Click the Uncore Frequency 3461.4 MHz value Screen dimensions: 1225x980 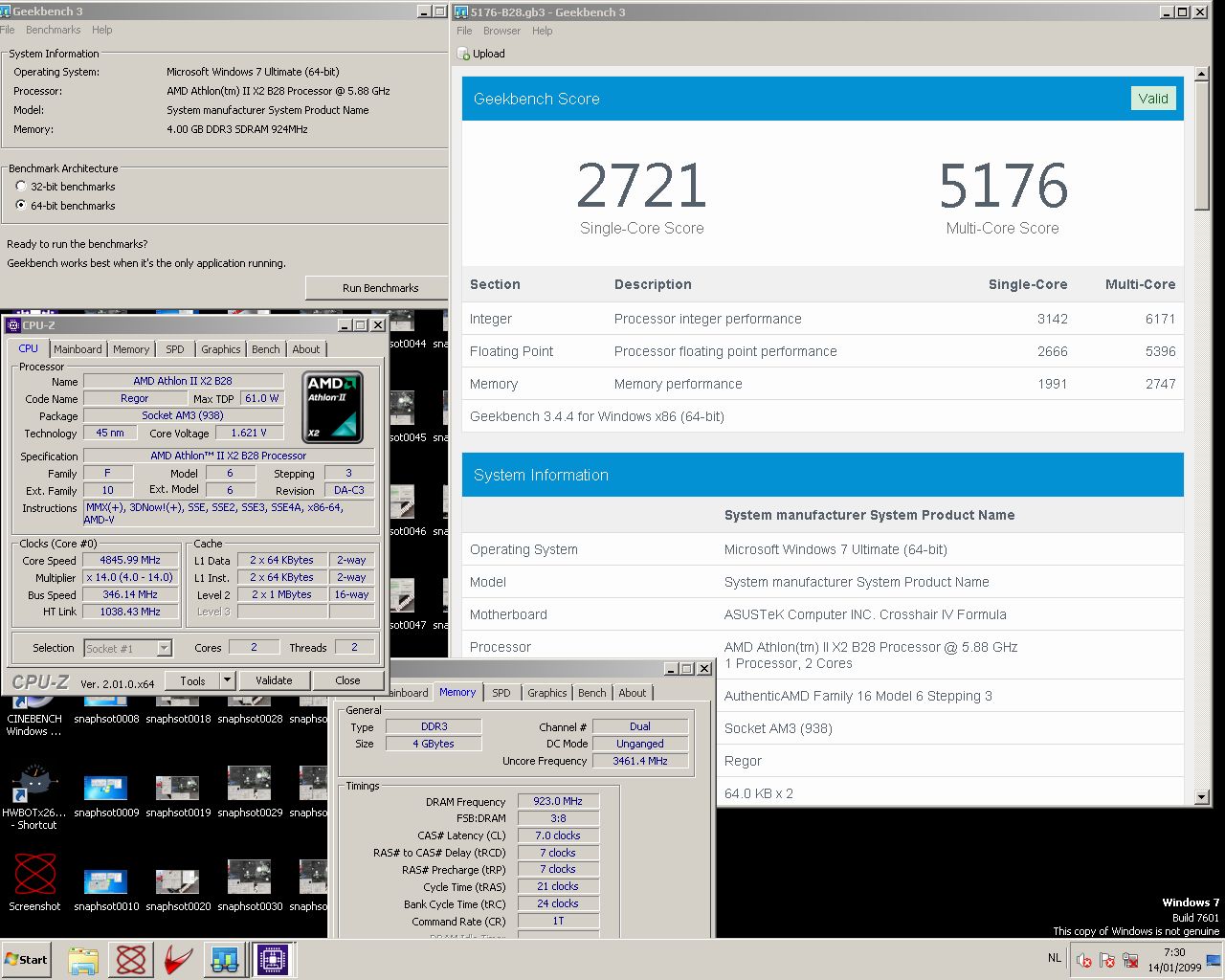[640, 761]
